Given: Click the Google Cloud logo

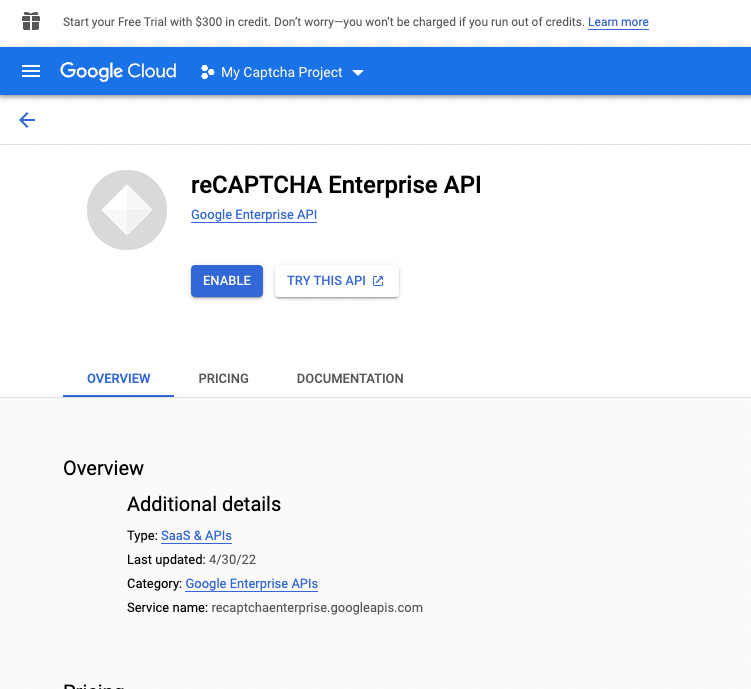Looking at the screenshot, I should tap(118, 71).
